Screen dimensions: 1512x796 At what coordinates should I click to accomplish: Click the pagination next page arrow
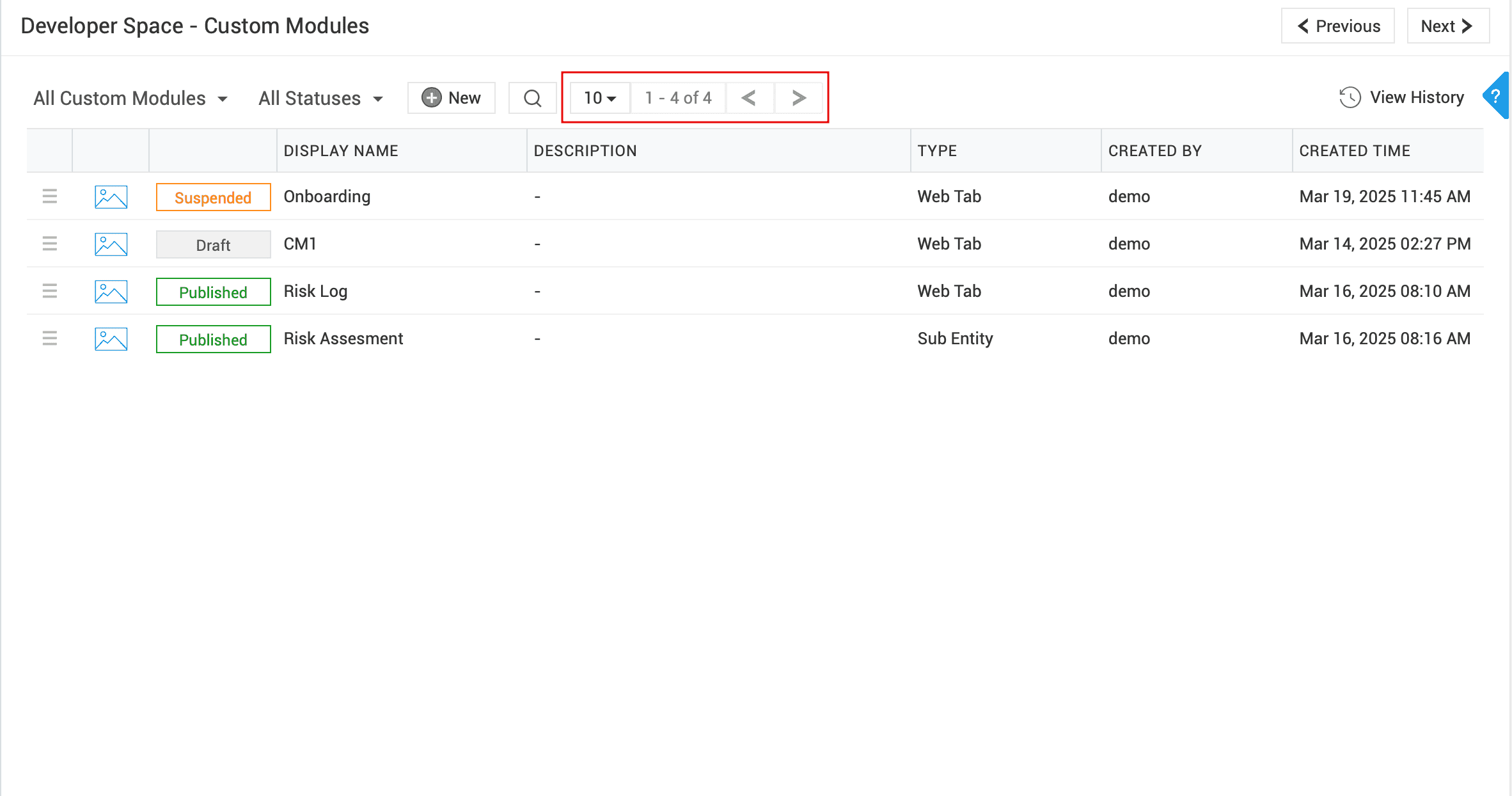point(798,98)
